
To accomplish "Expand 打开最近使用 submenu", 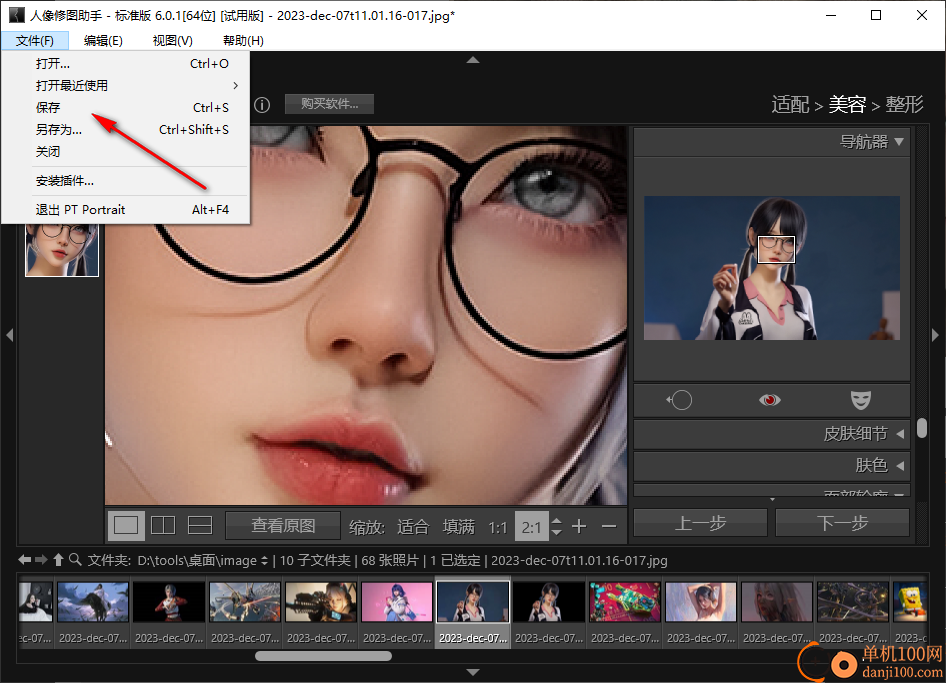I will coord(125,86).
